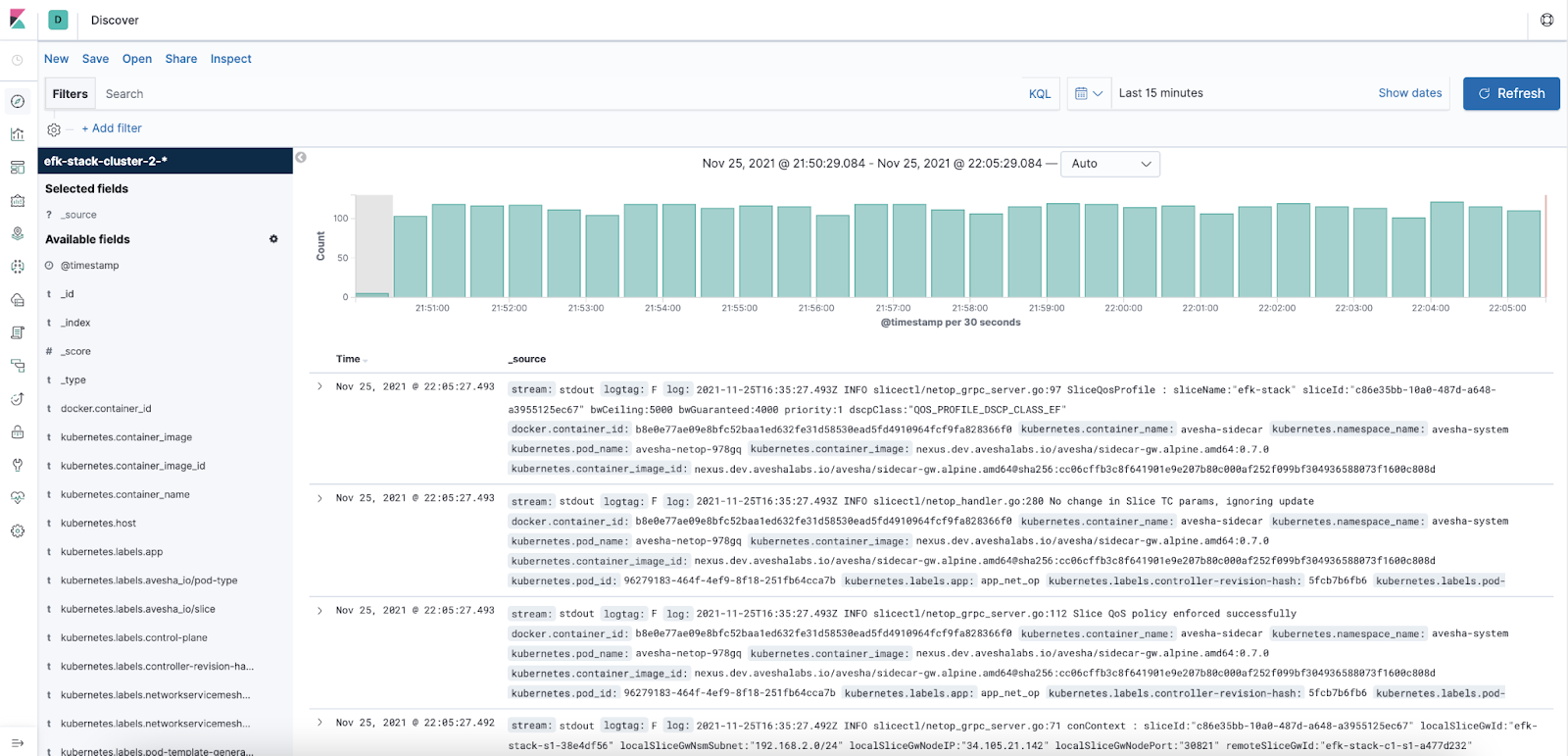Open the efk-stack-cluster-2-* index pattern selector
This screenshot has height=756, width=1568.
[165, 161]
